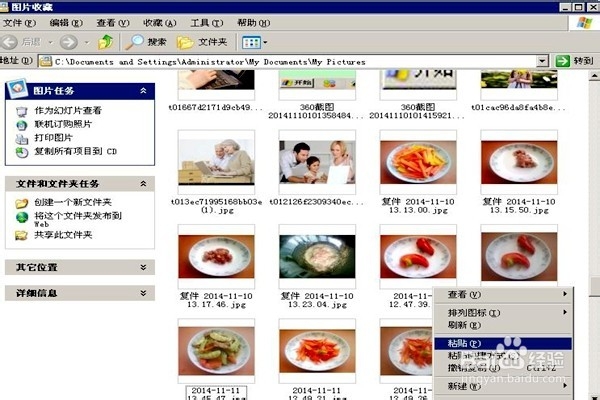This screenshot has width=600, height=400.
Task: Click 联机订购照片 link
Action: point(63,124)
